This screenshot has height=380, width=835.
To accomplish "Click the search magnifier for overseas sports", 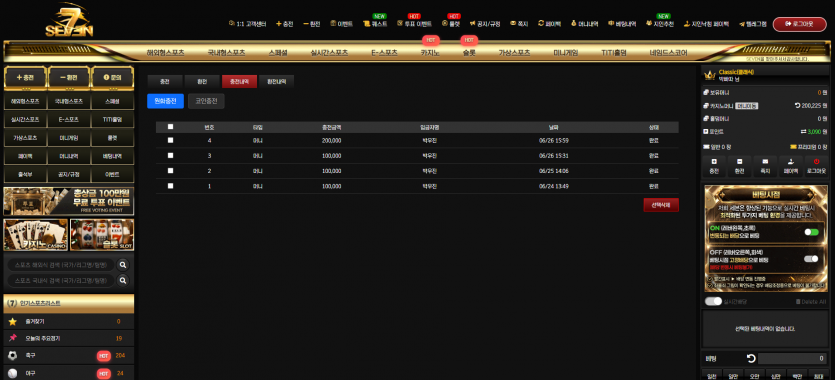I will 123,265.
